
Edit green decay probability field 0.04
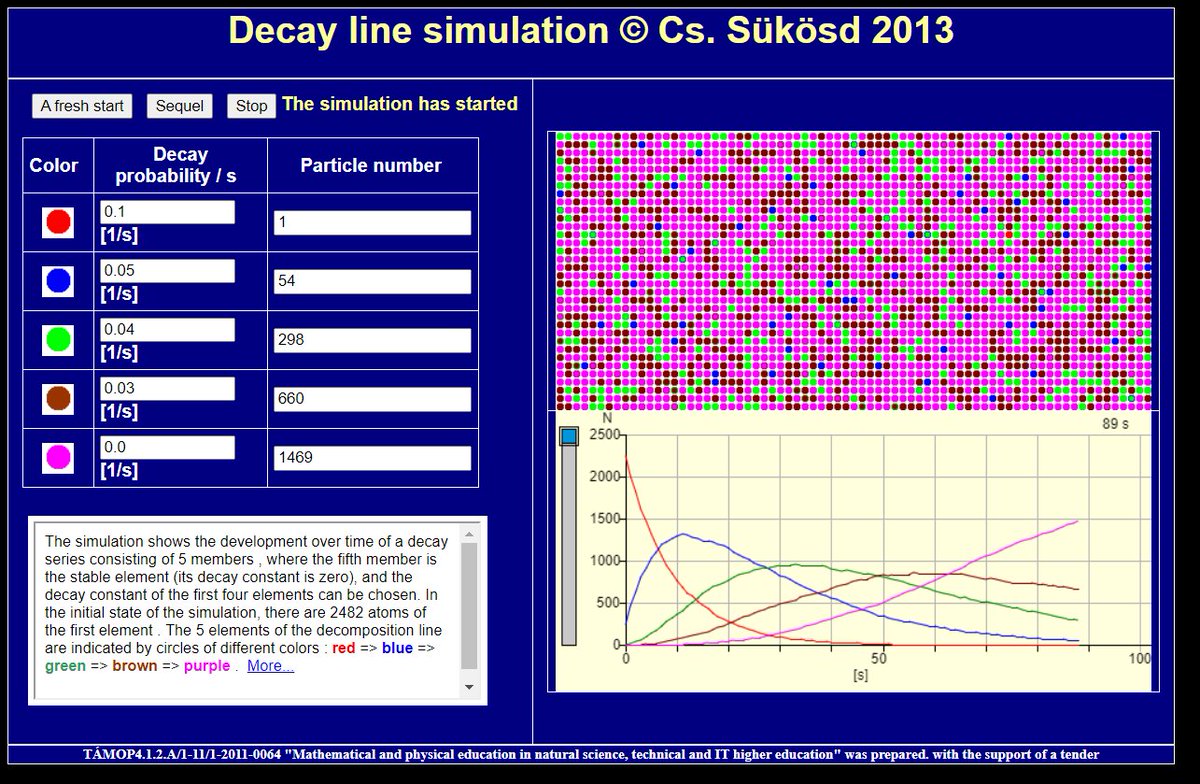[167, 330]
